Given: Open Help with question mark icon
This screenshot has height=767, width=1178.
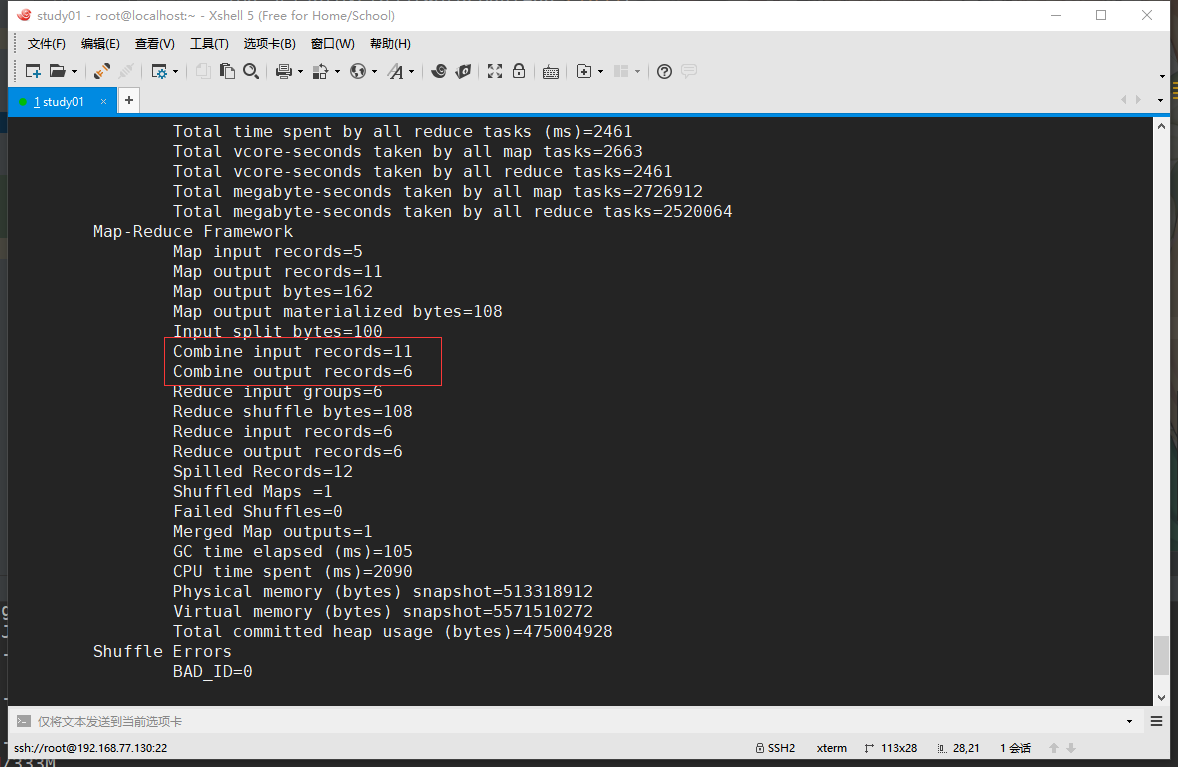Looking at the screenshot, I should coord(664,71).
